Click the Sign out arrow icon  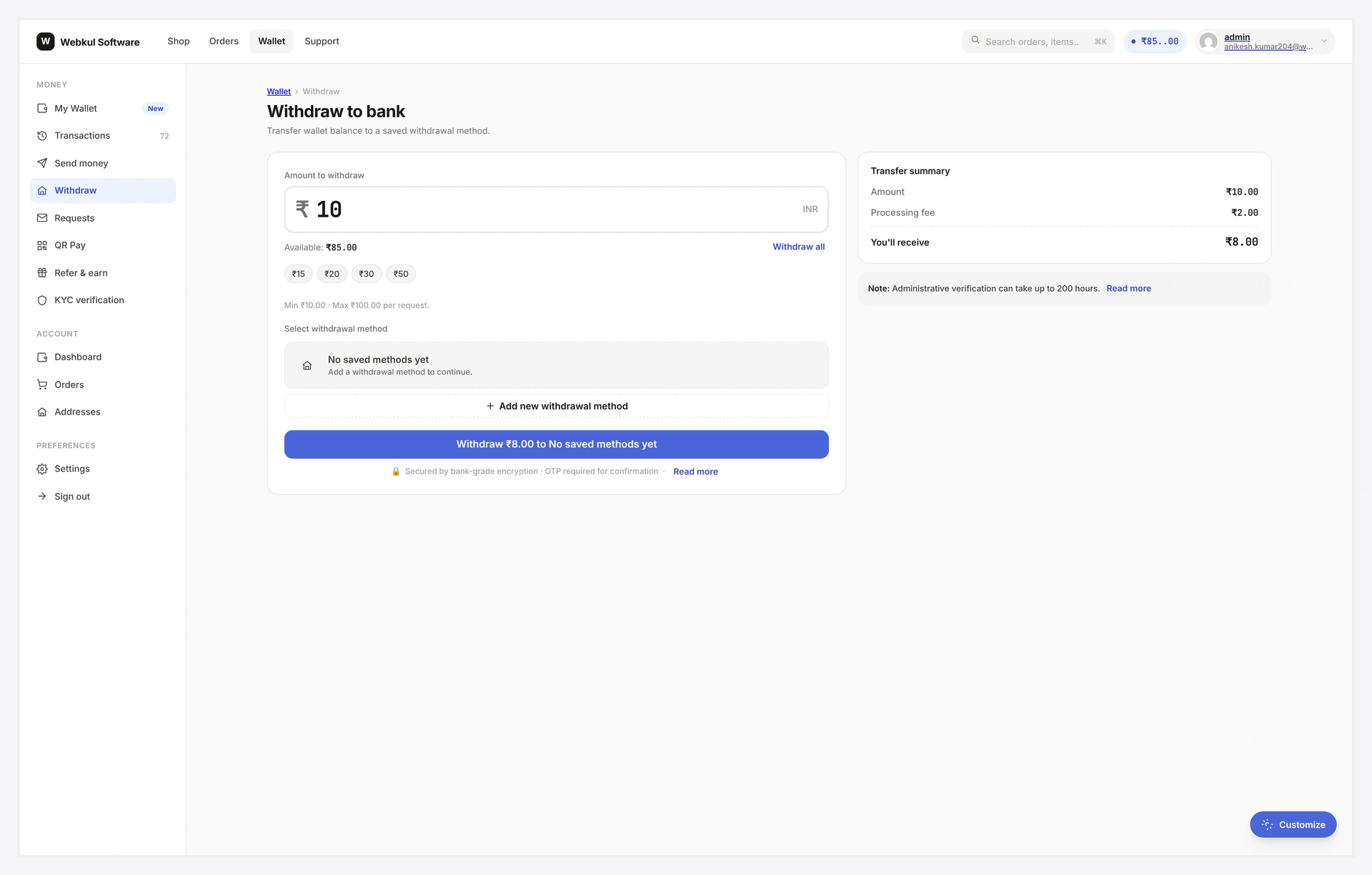(42, 496)
